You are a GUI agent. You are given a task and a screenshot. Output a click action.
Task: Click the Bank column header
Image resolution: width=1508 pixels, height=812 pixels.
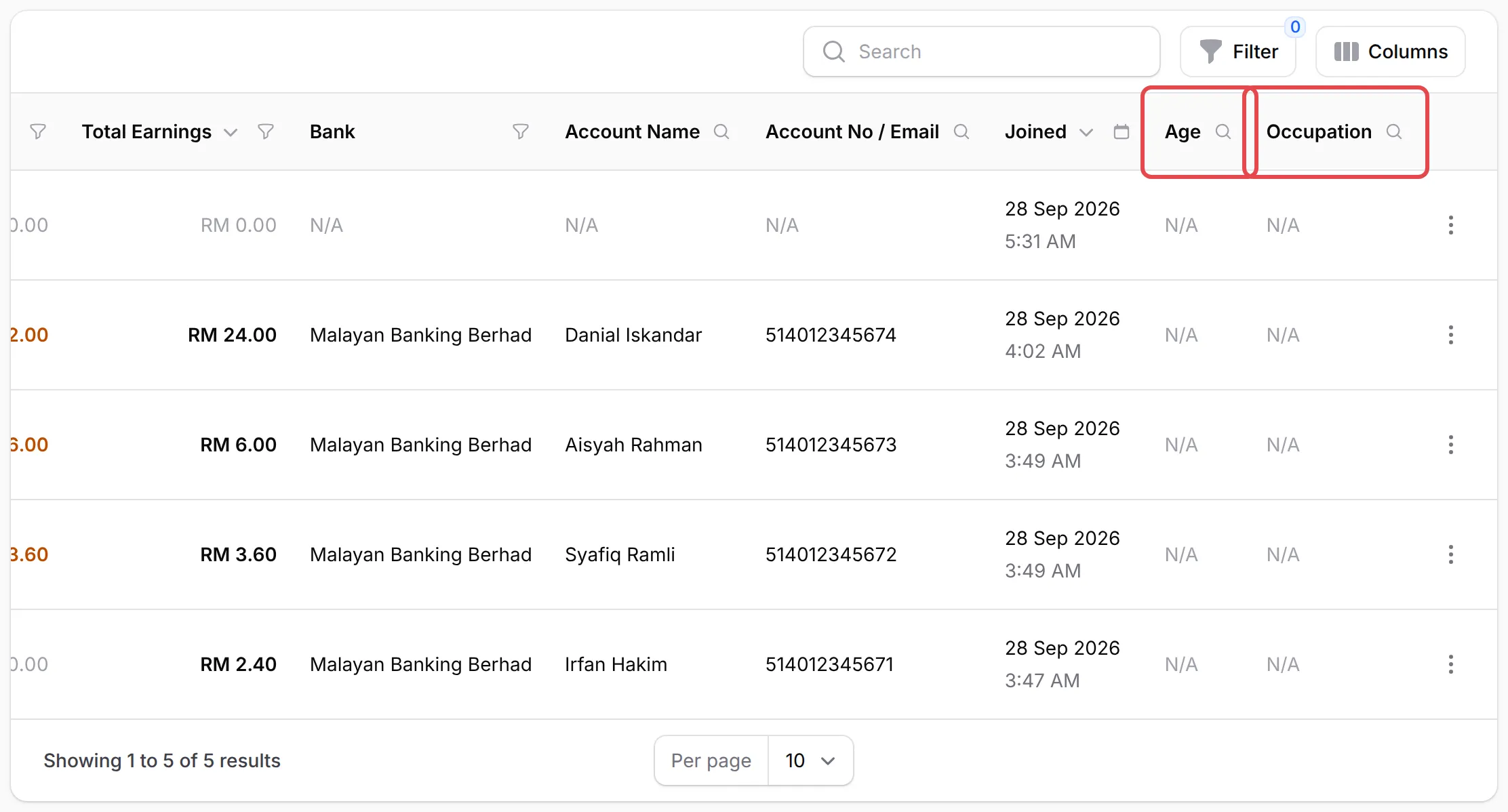coord(332,131)
